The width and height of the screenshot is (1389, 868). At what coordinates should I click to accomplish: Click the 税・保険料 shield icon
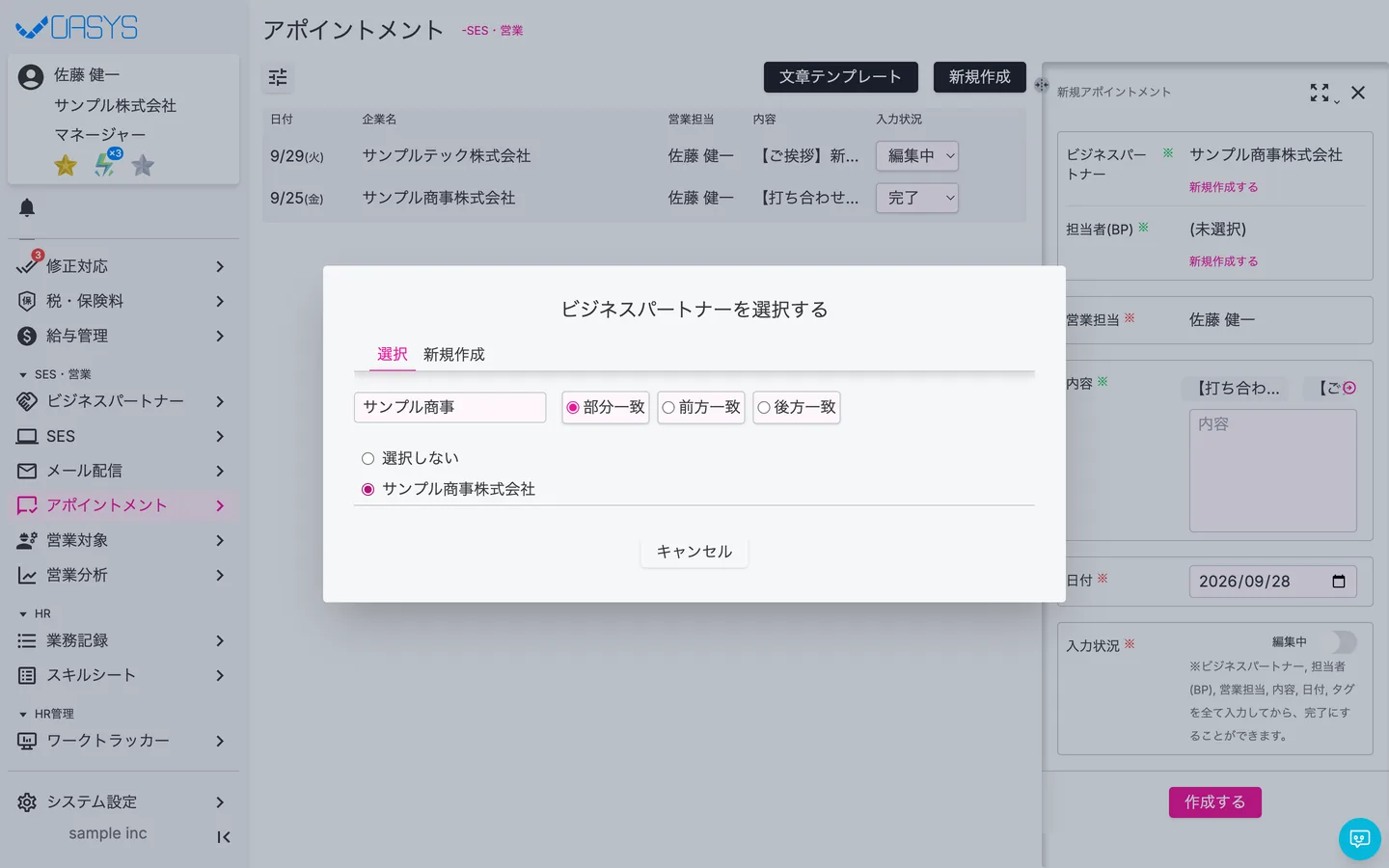click(x=27, y=301)
